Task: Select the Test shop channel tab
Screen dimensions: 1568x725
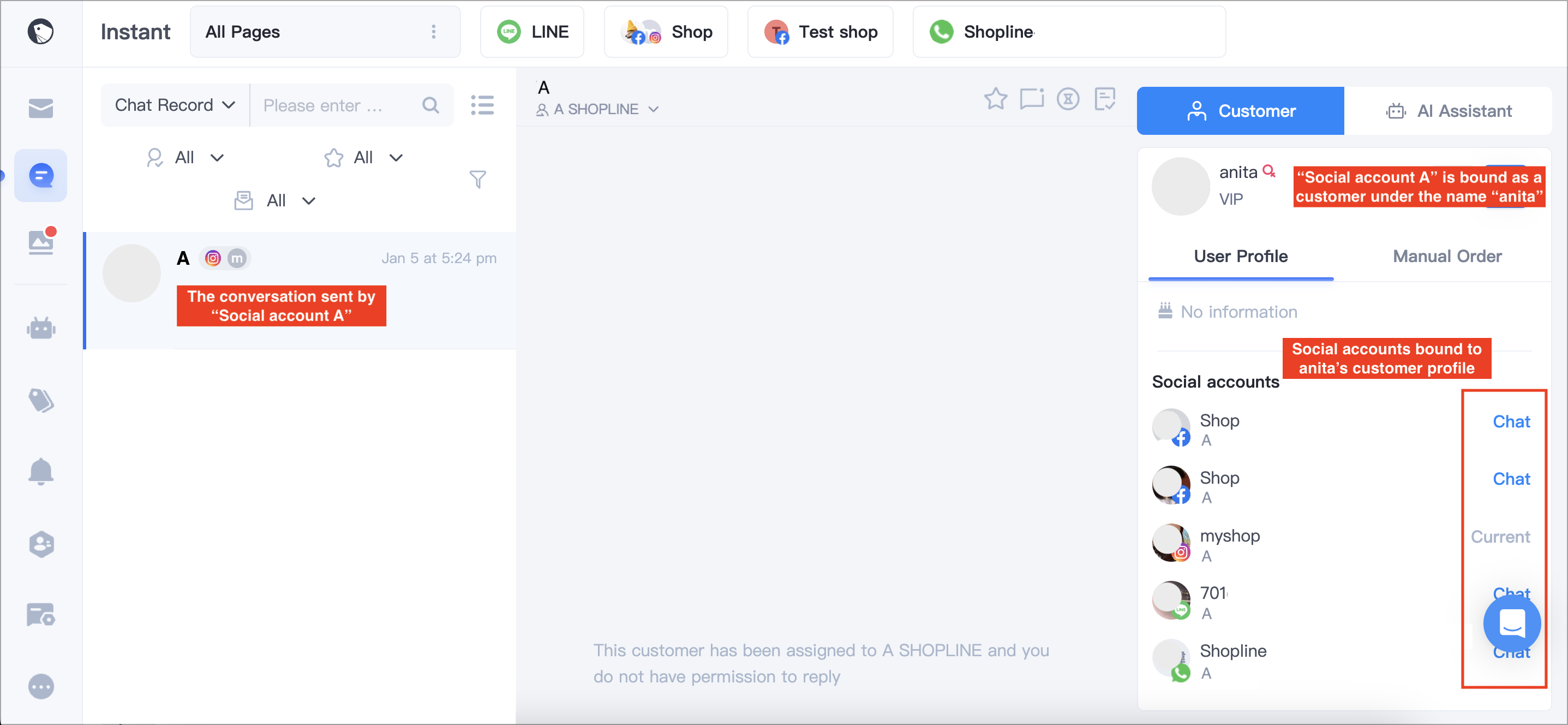Action: (820, 32)
